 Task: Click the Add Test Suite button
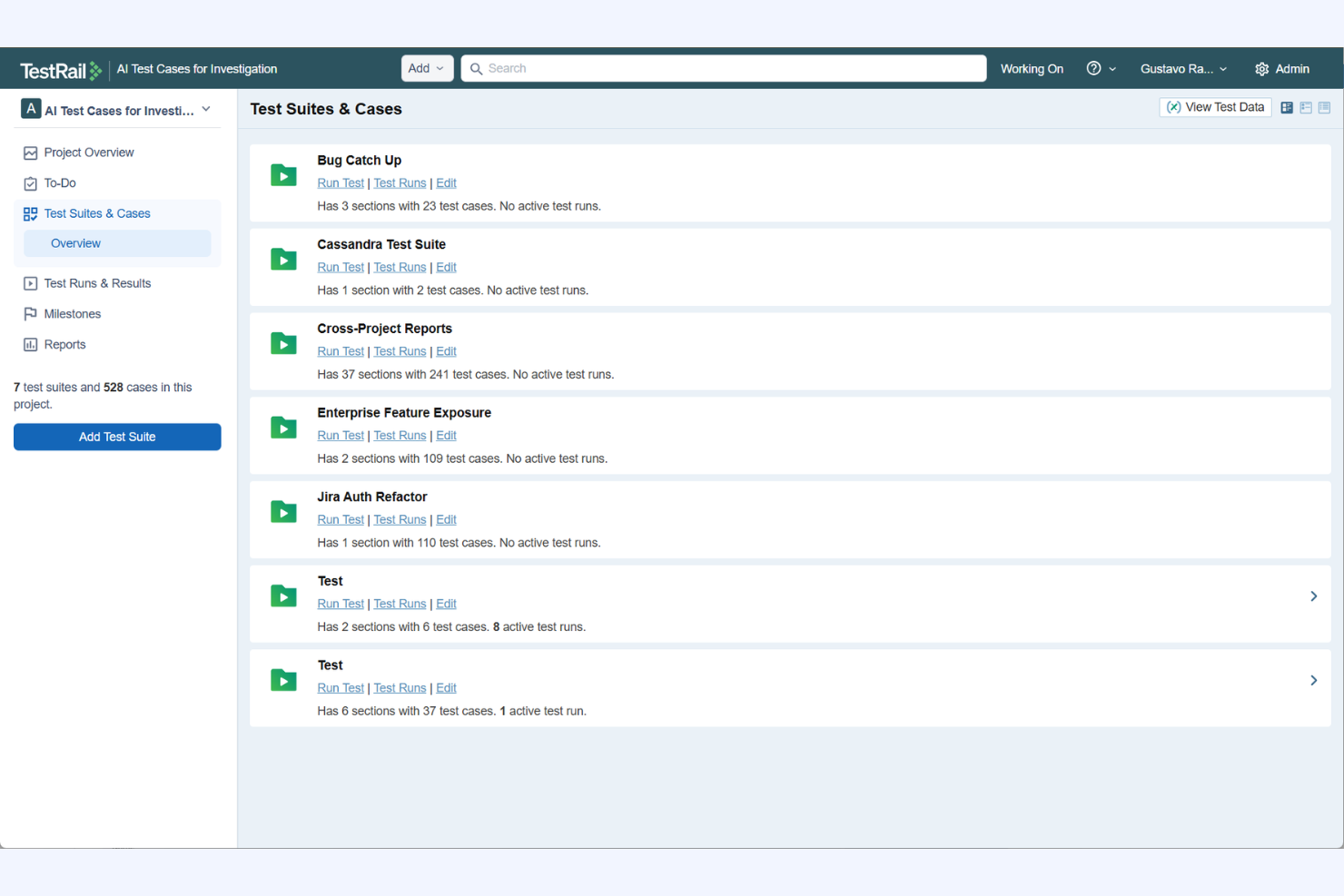click(x=117, y=437)
